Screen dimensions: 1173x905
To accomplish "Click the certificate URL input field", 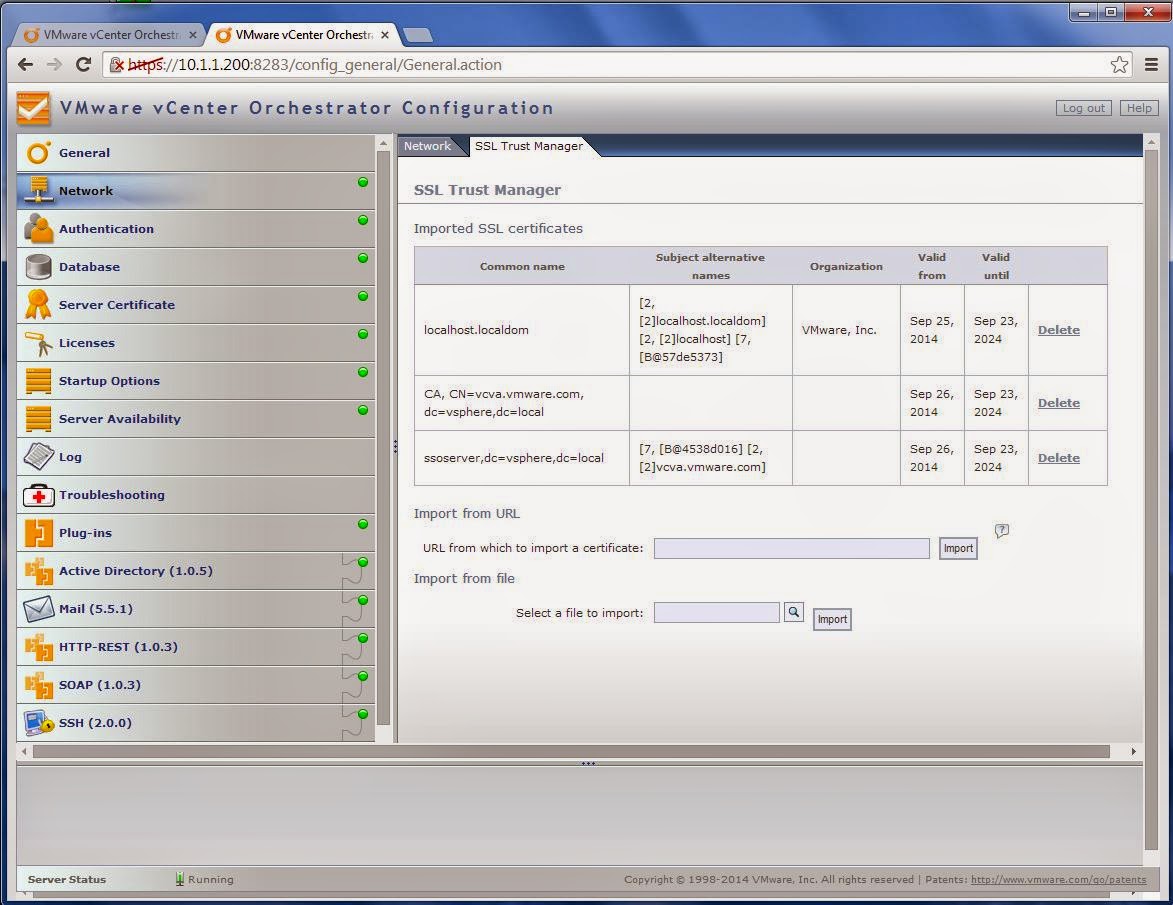I will point(791,548).
